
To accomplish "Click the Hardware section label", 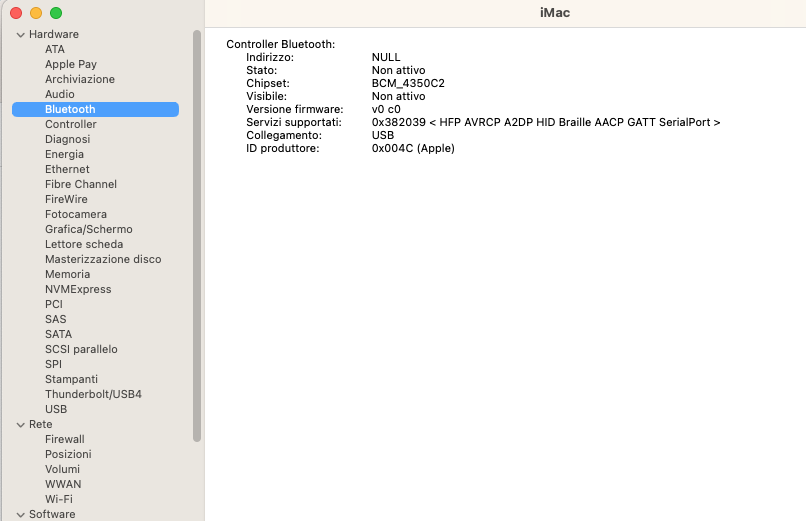I will (53, 34).
